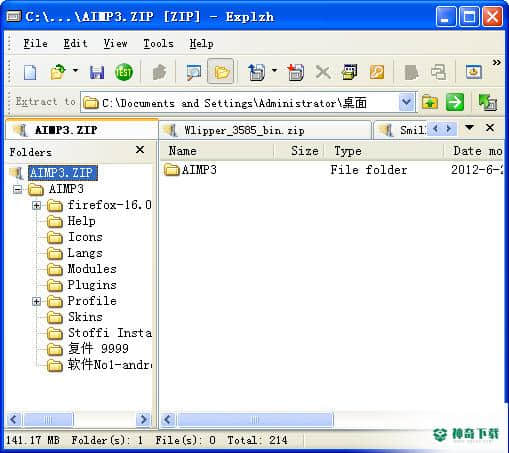The image size is (509, 453).
Task: Click the blue window download icon
Action: pos(474,72)
